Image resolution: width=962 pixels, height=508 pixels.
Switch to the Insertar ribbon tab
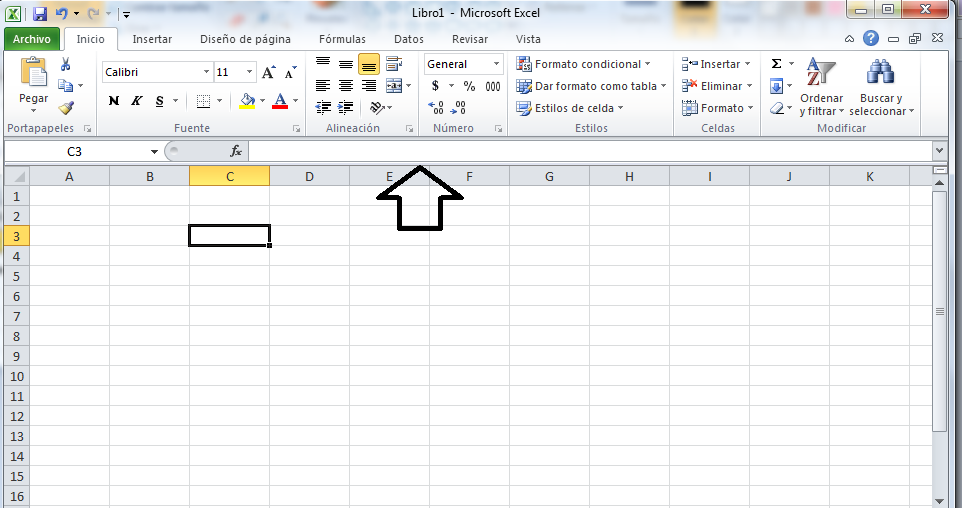[x=152, y=39]
